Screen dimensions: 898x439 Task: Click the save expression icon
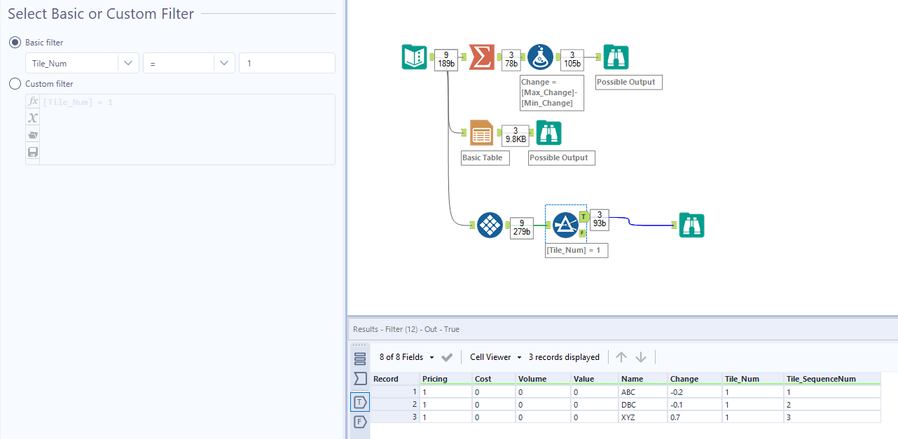[x=33, y=152]
